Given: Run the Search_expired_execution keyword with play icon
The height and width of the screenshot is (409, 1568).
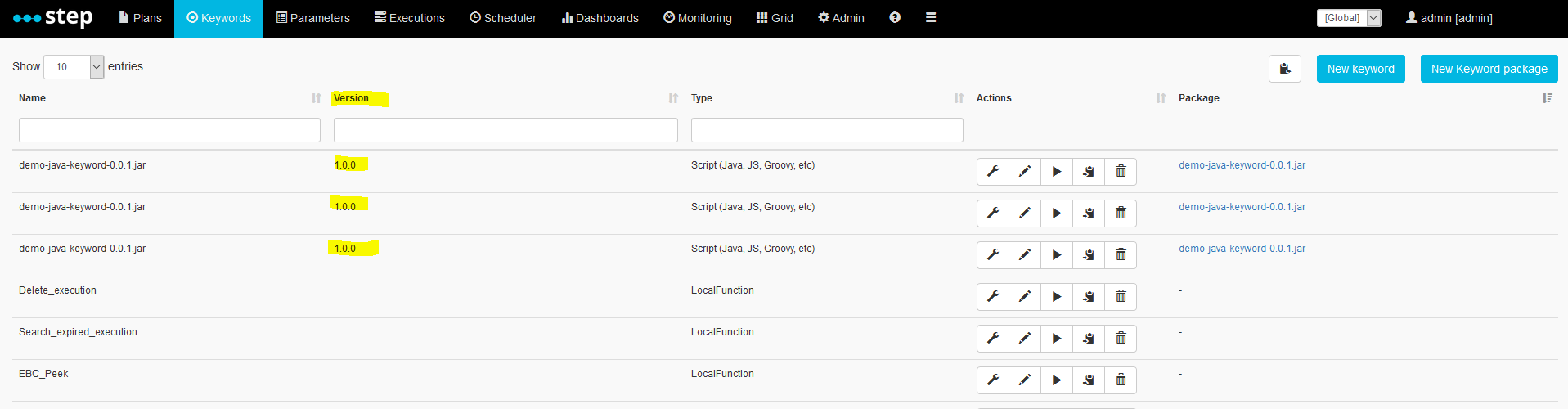Looking at the screenshot, I should 1057,338.
